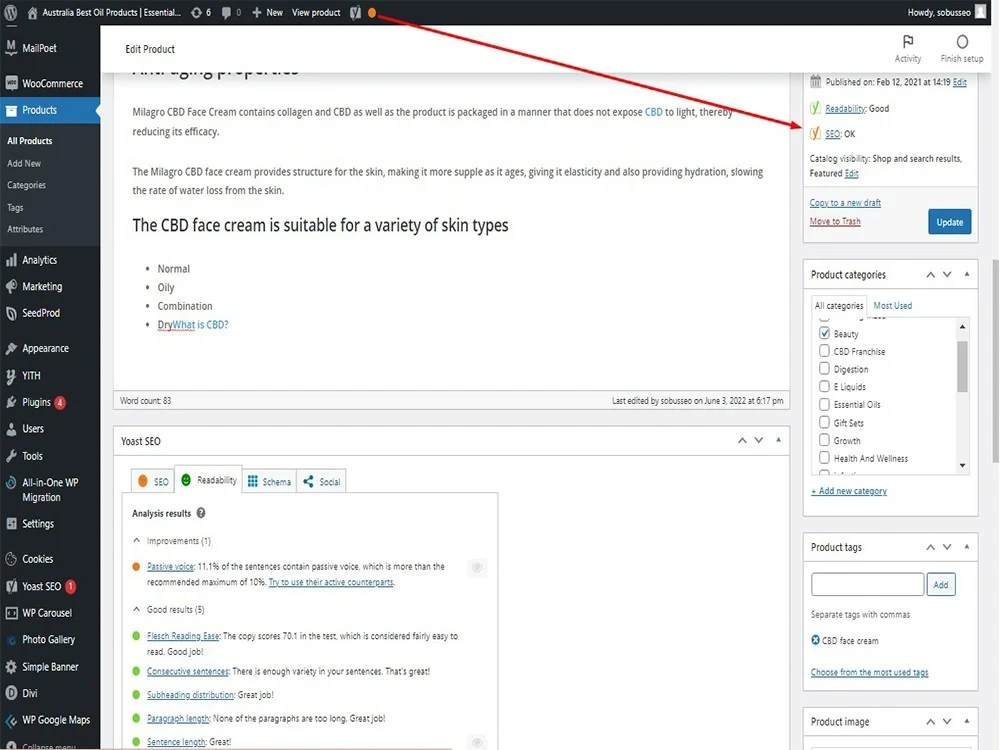1000x750 pixels.
Task: Check the Essential Oils category
Action: point(824,404)
